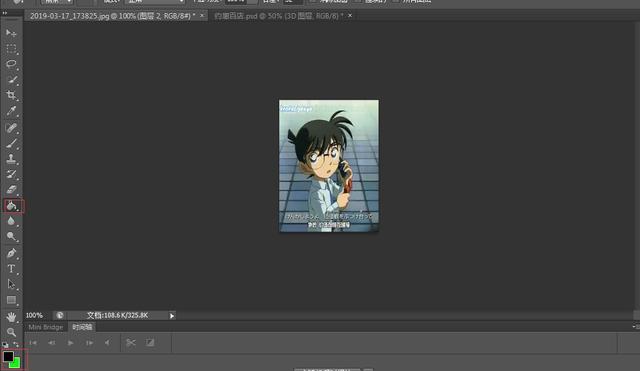Open the 时间轴 timeline panel tab
640x371 pixels.
pos(82,327)
